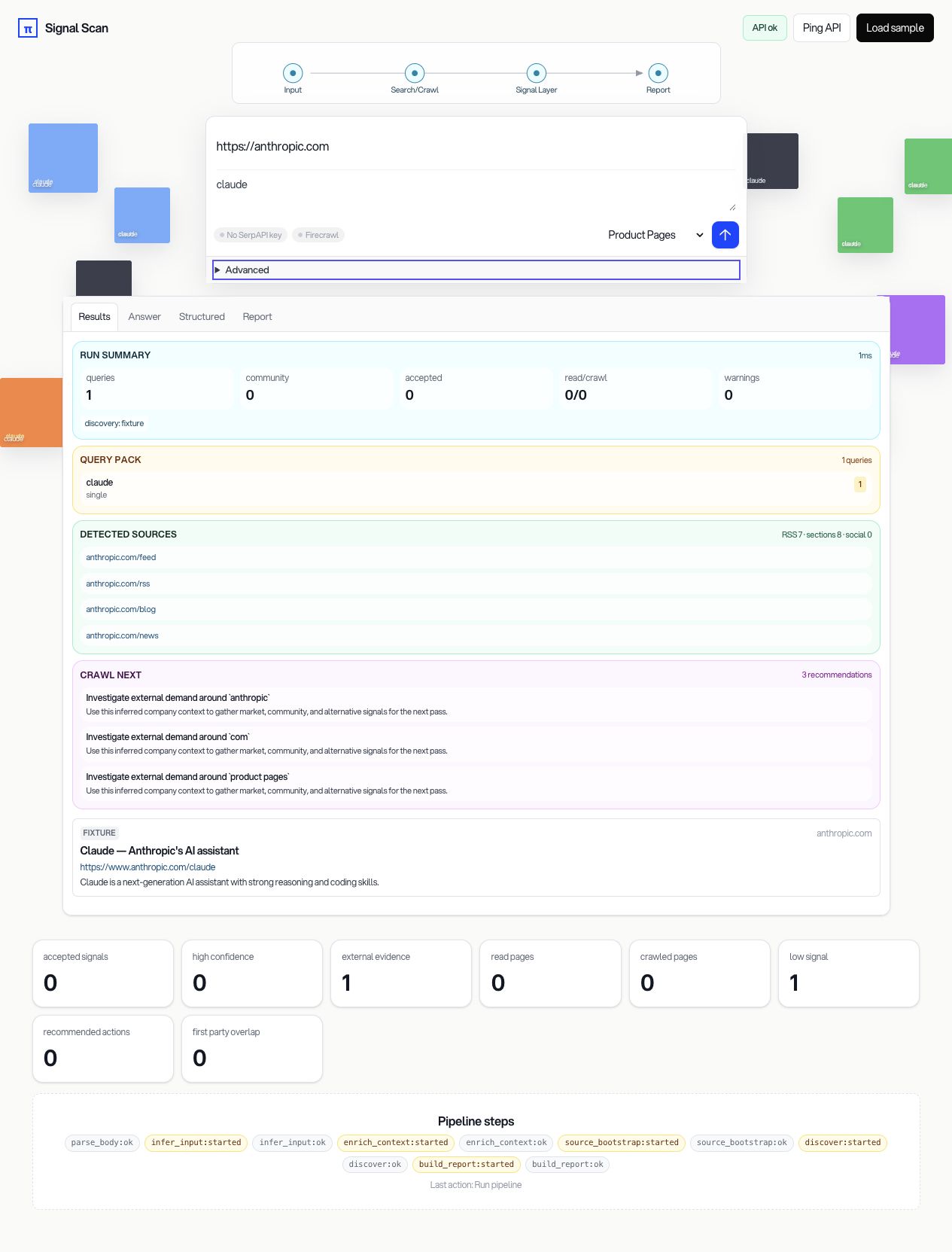Click the recommended actions card
Viewport: 952px width, 1252px height.
click(103, 1049)
